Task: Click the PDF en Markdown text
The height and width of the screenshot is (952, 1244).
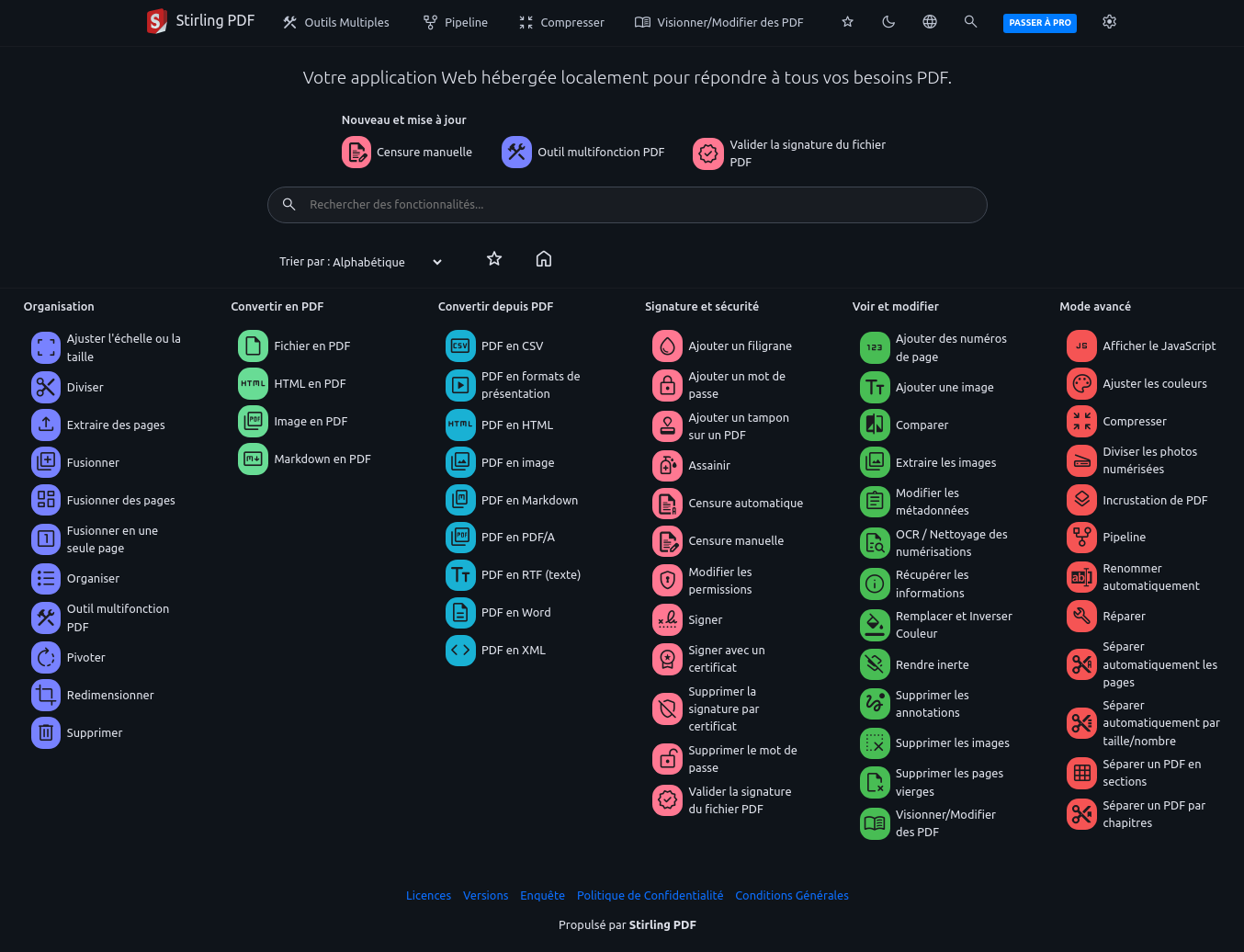Action: coord(529,500)
